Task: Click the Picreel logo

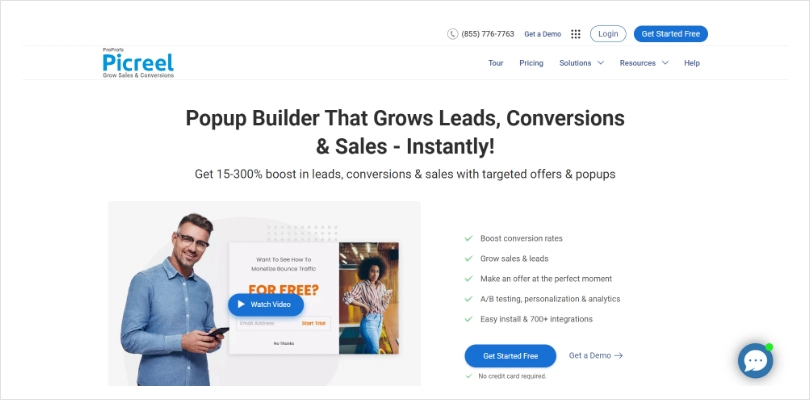Action: [138, 63]
